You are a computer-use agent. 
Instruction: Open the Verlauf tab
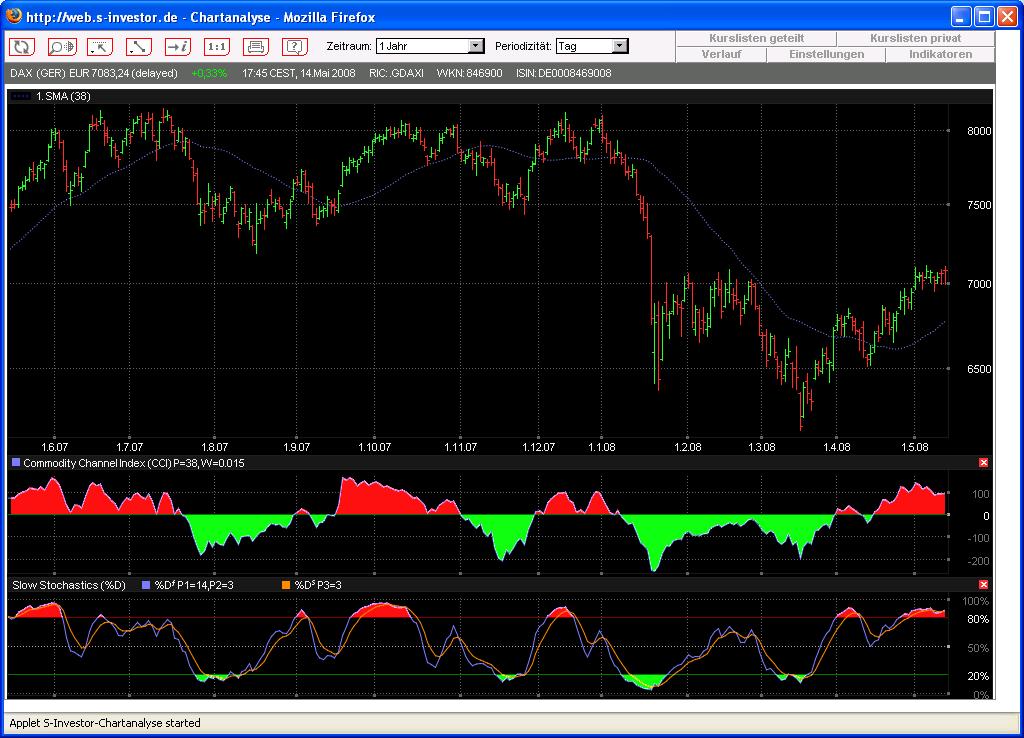tap(721, 54)
